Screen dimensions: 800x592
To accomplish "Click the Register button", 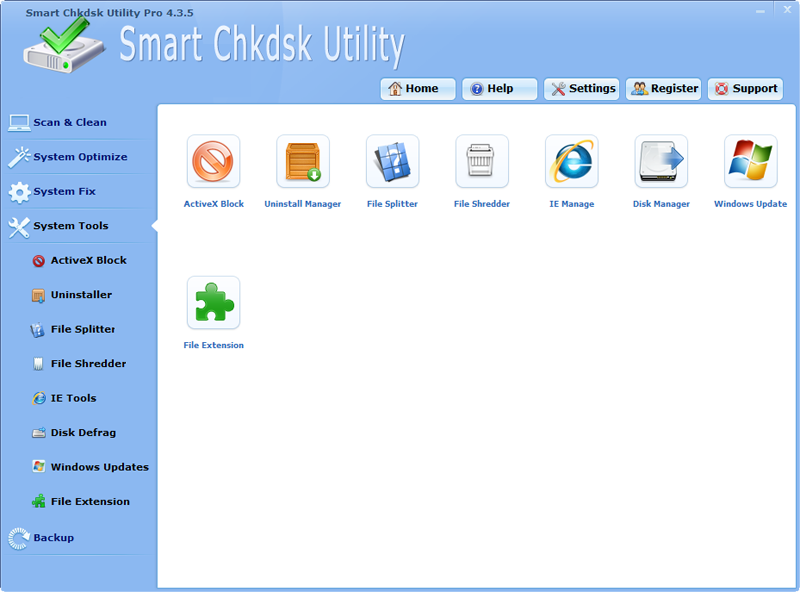I will pyautogui.click(x=663, y=89).
